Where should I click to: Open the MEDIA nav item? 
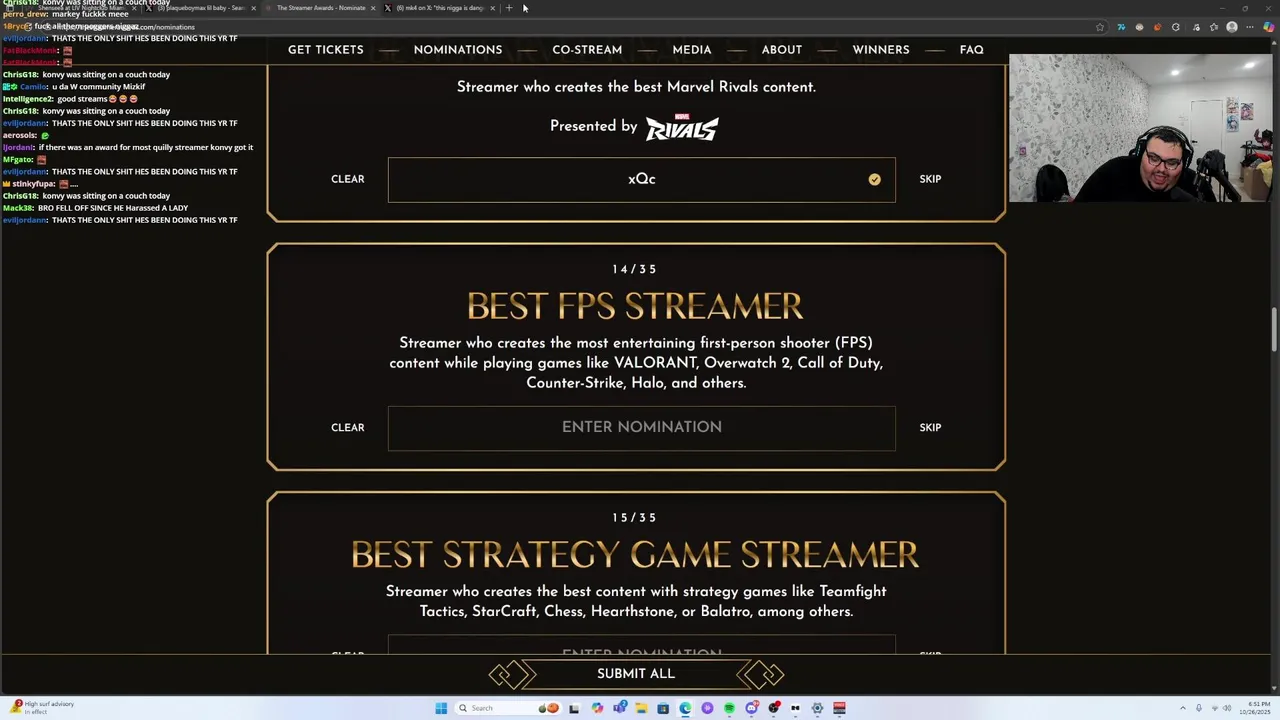tap(692, 49)
